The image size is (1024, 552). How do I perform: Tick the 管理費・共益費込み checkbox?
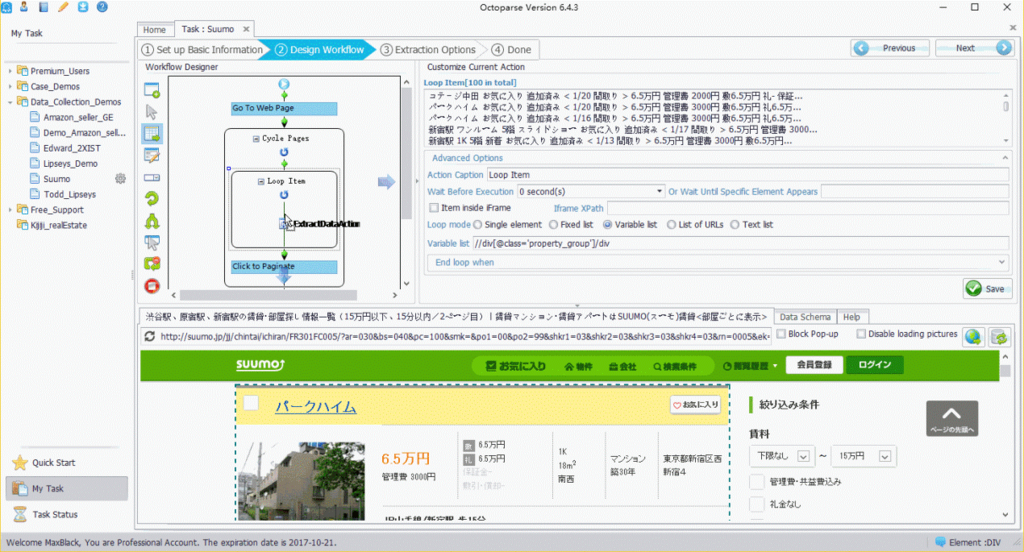pyautogui.click(x=757, y=482)
